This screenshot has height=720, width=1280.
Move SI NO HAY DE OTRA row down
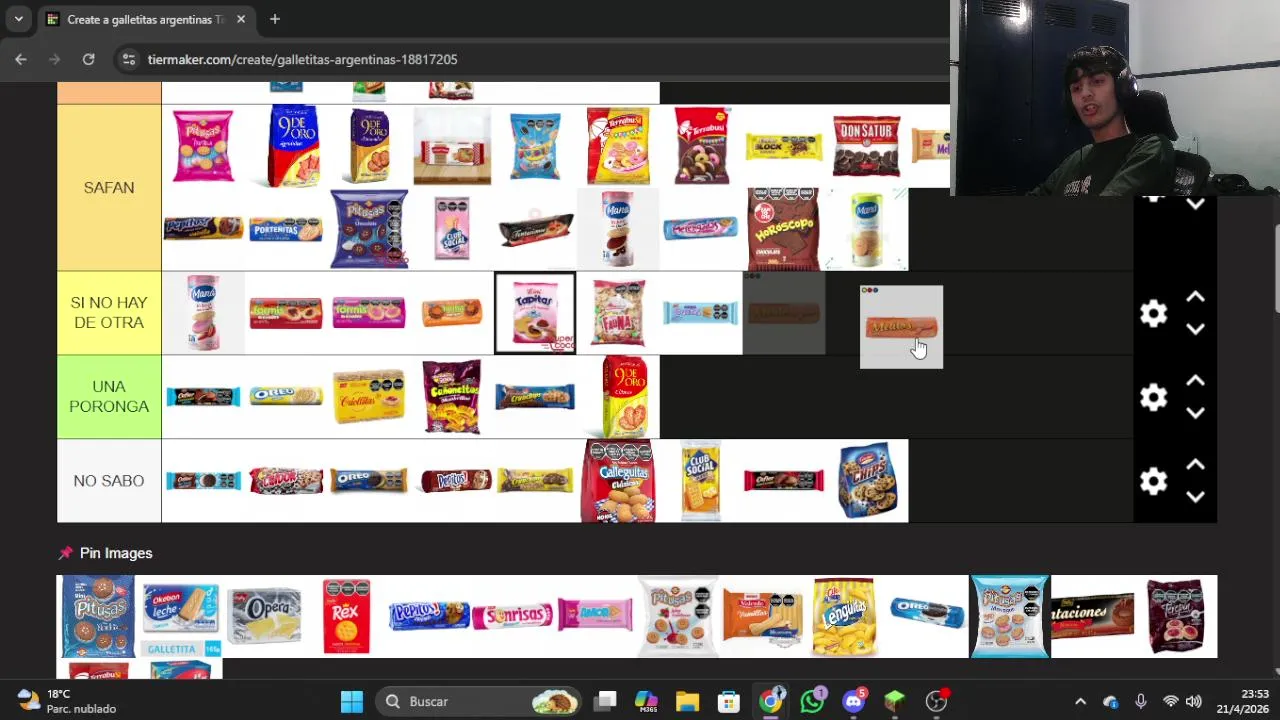pos(1195,329)
